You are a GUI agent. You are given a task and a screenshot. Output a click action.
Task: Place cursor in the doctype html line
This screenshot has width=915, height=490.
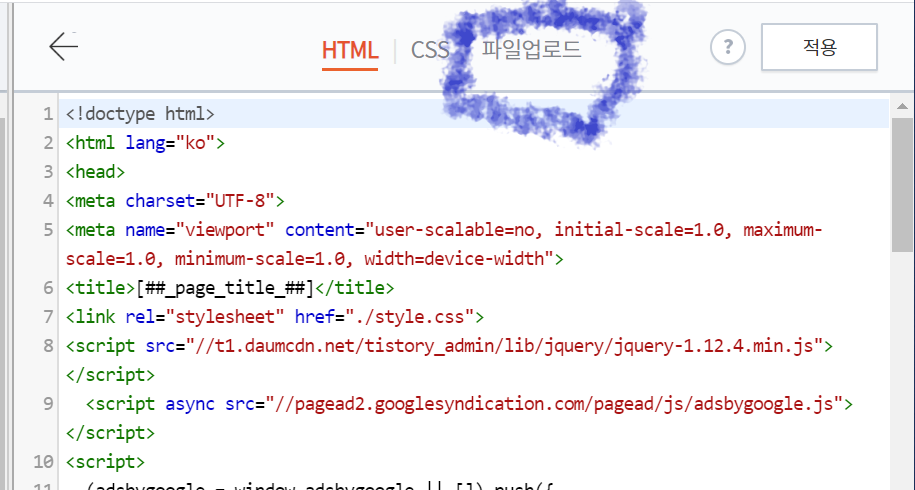pyautogui.click(x=140, y=114)
